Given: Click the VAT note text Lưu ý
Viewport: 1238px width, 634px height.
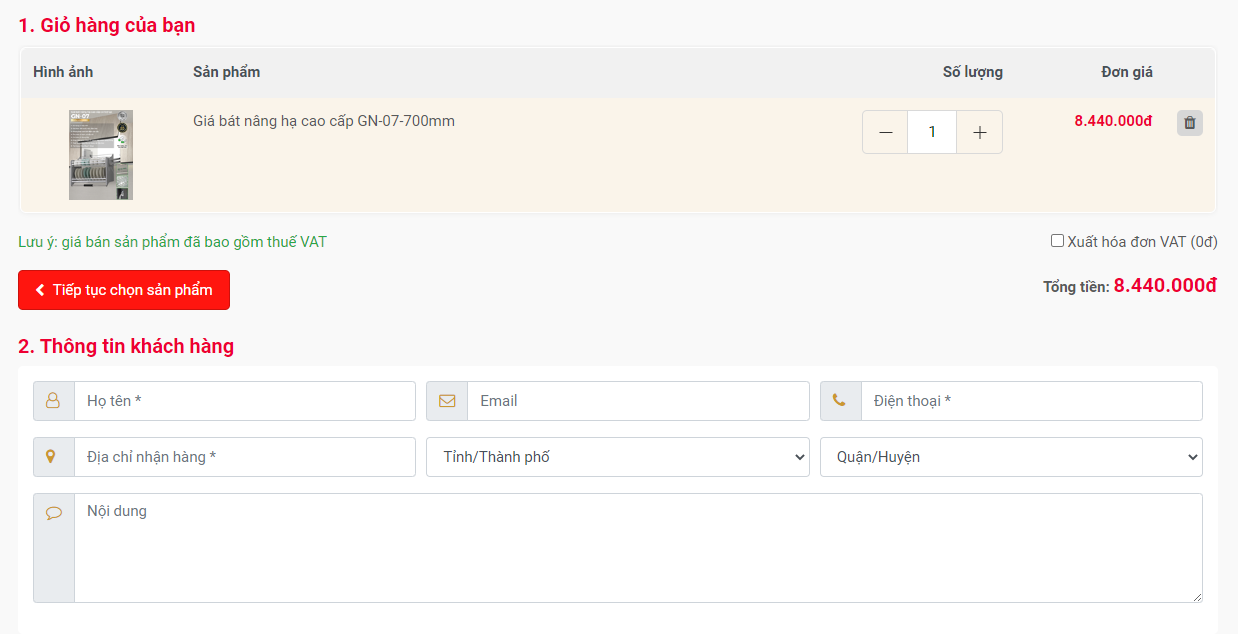Looking at the screenshot, I should pyautogui.click(x=172, y=242).
